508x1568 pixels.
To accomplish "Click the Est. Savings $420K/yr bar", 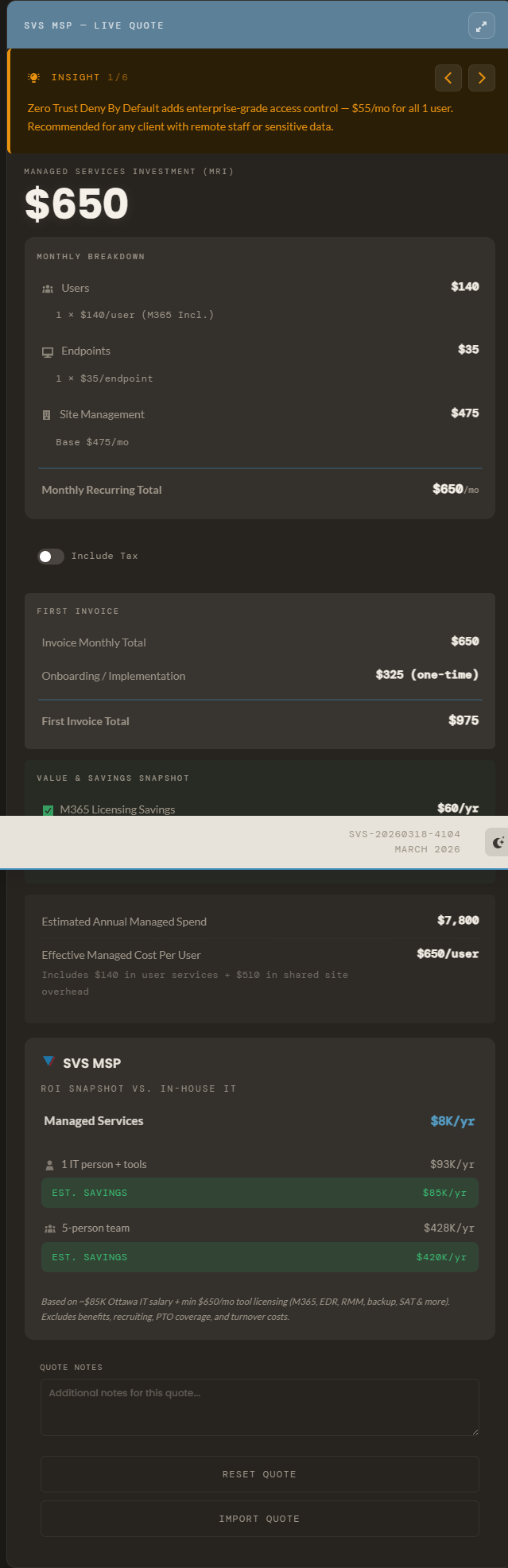I will coord(259,1257).
